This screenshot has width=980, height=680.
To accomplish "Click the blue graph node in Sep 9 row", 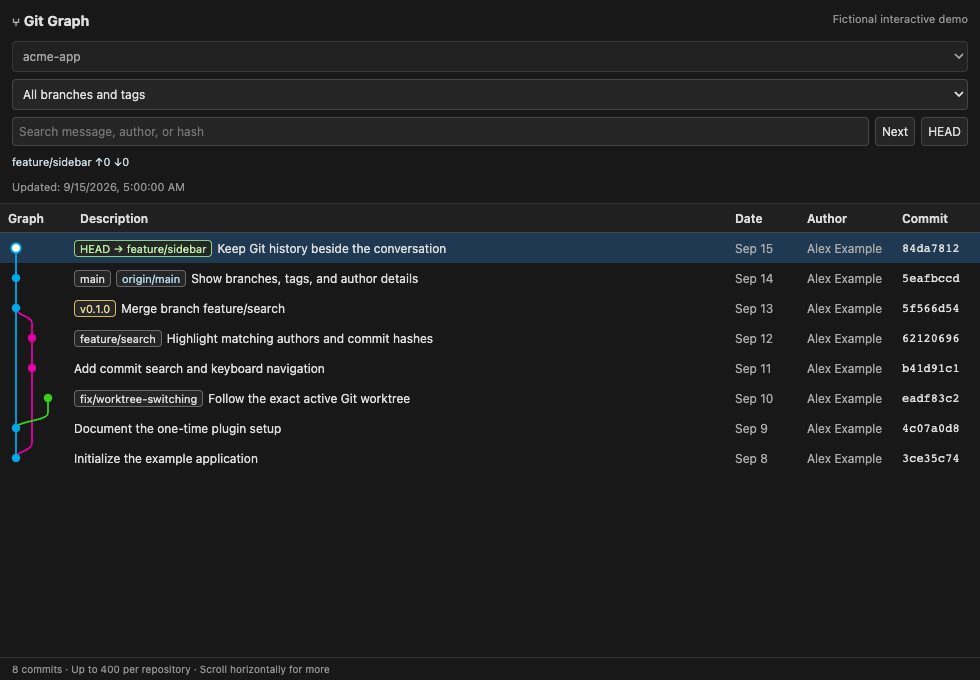I will click(16, 428).
